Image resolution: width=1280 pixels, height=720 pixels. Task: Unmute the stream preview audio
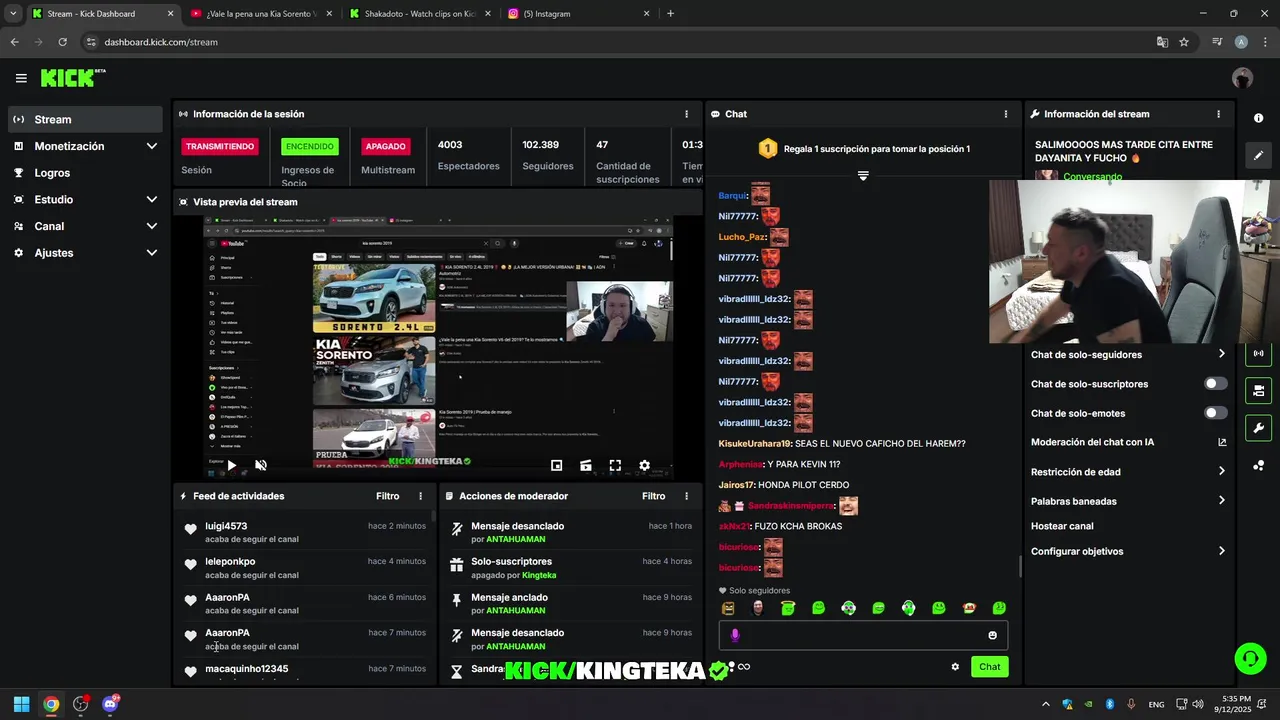click(261, 465)
